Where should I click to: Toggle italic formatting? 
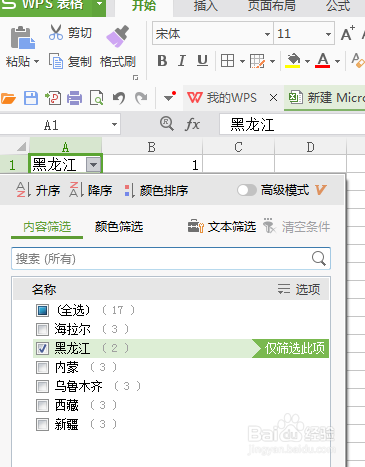[182, 61]
